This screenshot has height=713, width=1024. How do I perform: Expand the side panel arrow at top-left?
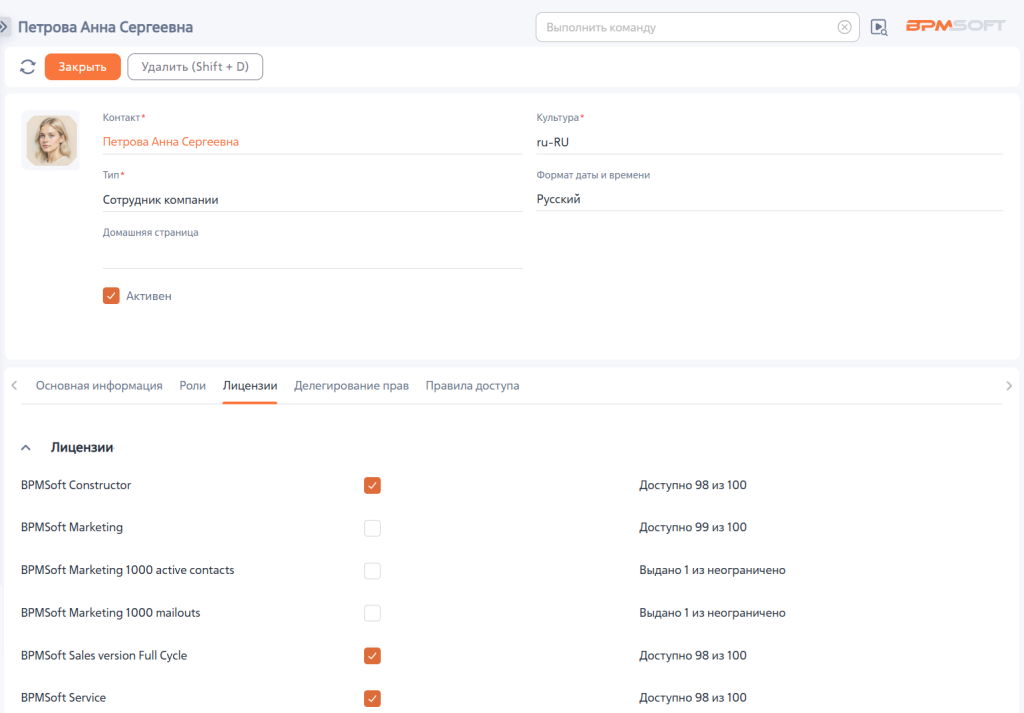click(4, 27)
